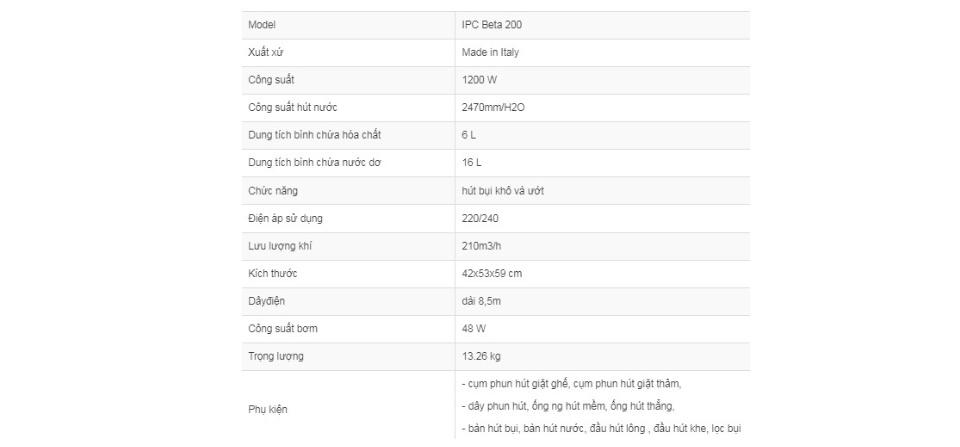Click the "hút bụi khô và ướt" text
Screen dimensions: 960x447
[x=503, y=190]
